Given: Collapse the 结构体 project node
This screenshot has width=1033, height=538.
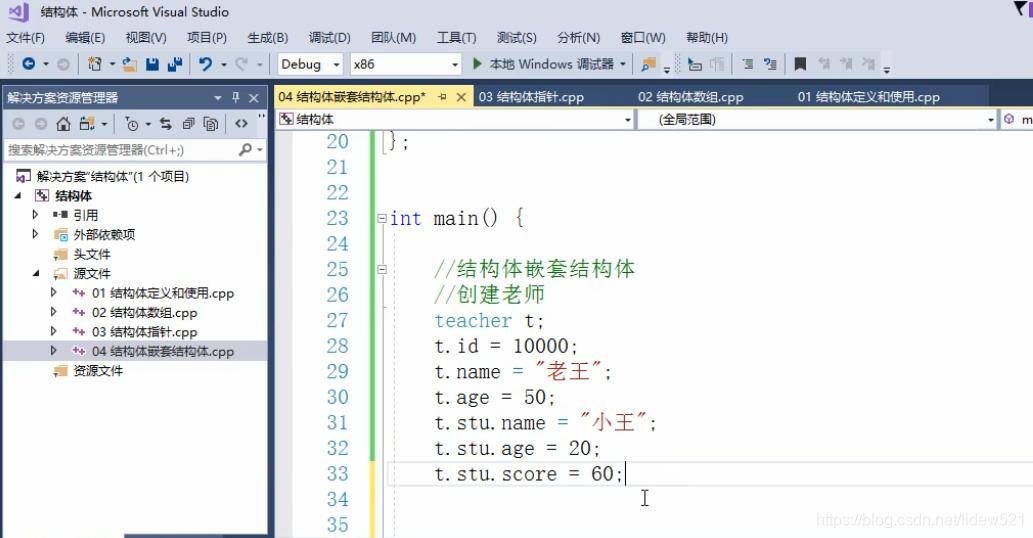Looking at the screenshot, I should (x=18, y=196).
